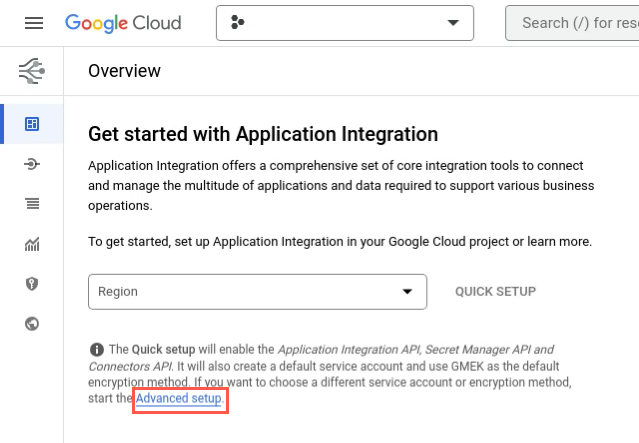Click the project picker dots icon
The width and height of the screenshot is (639, 443).
pos(238,22)
